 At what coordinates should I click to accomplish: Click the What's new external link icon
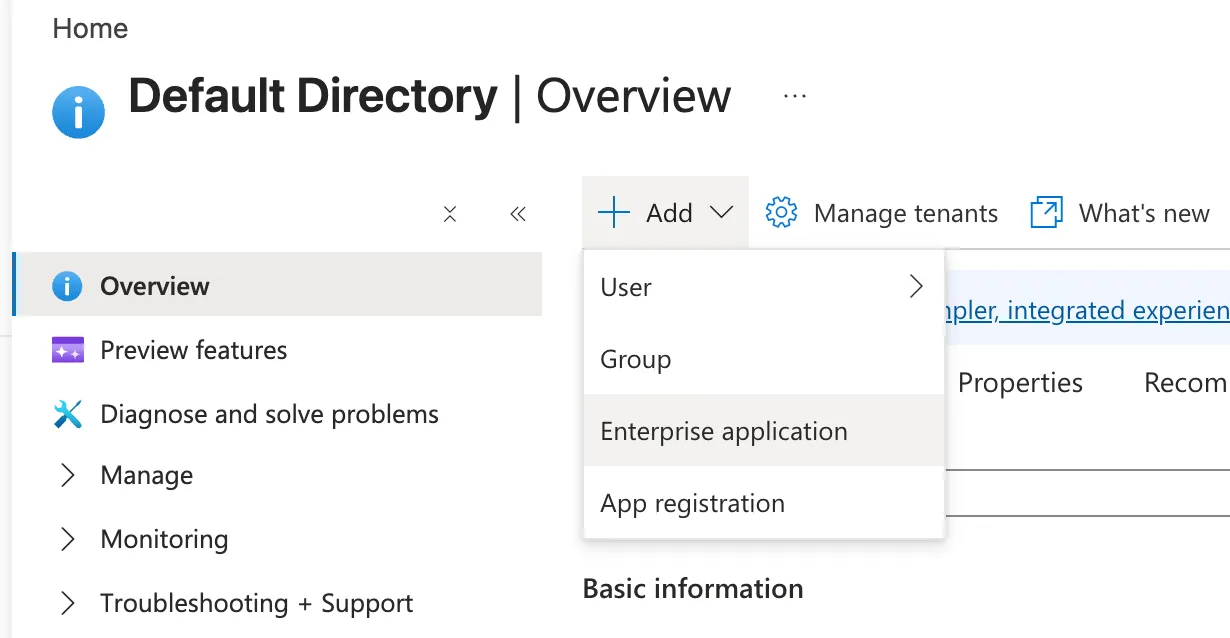coord(1046,213)
